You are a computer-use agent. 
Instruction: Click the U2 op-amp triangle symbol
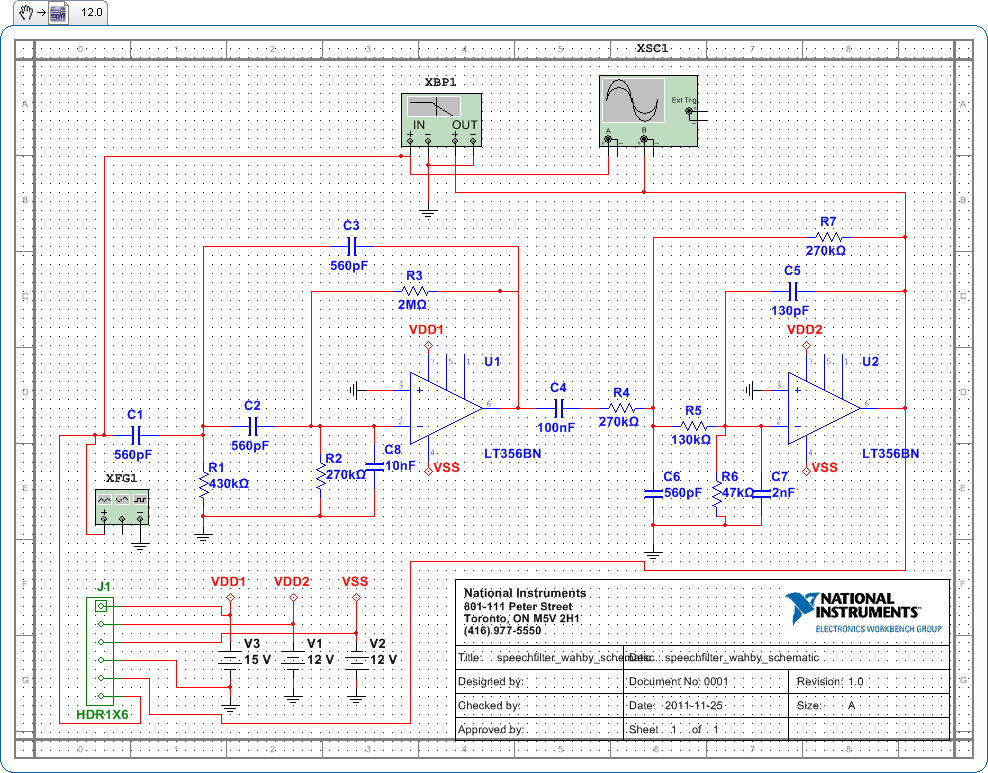pos(822,407)
